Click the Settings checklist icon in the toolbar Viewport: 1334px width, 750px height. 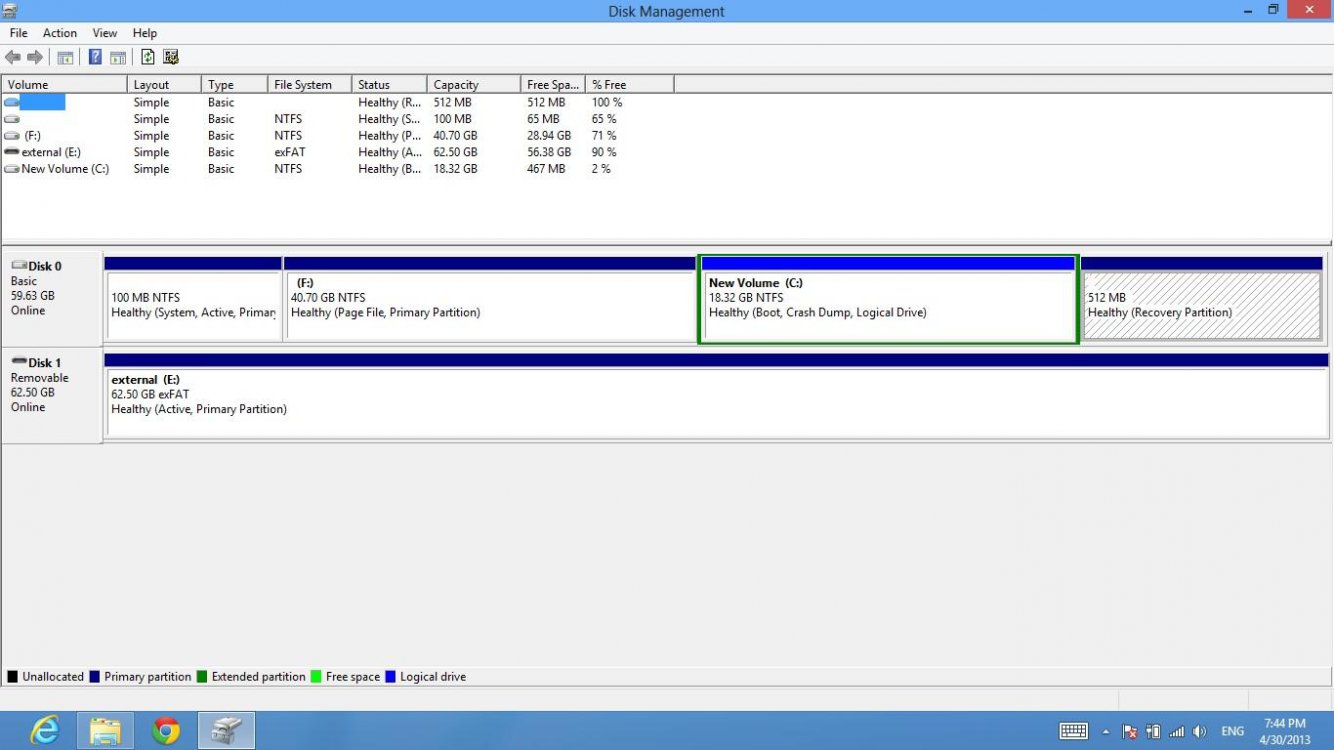tap(171, 57)
